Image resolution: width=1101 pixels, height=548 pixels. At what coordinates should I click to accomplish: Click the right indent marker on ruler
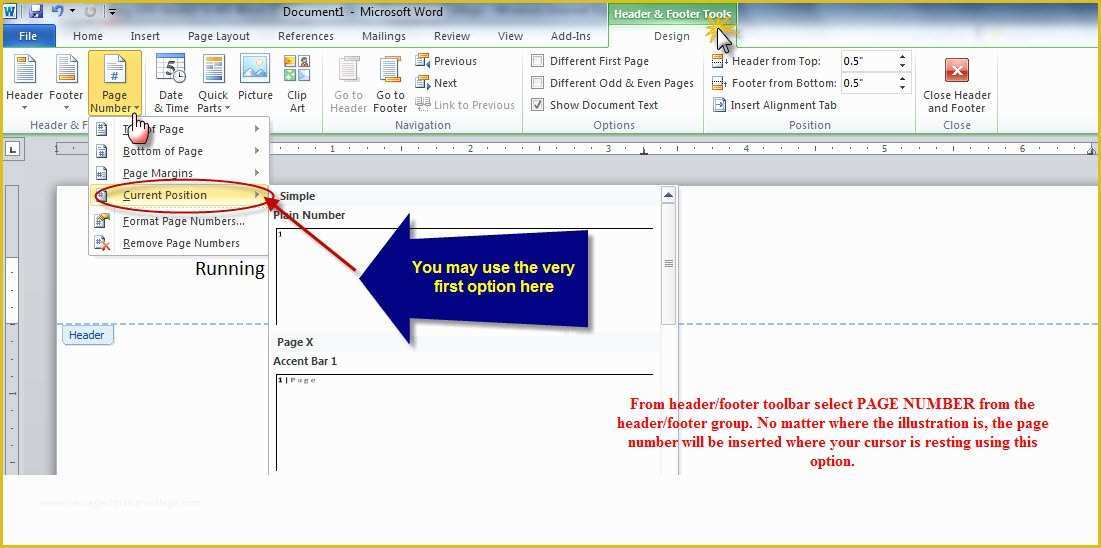coord(1091,151)
